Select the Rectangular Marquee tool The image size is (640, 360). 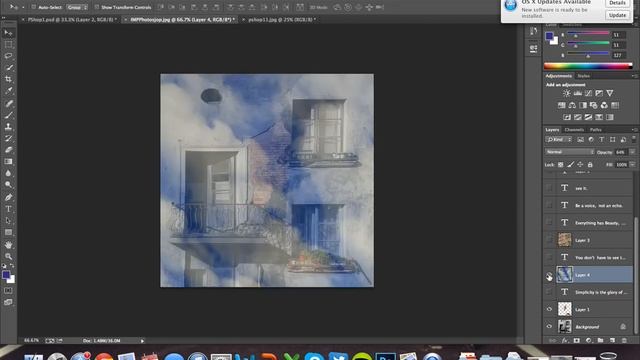click(8, 44)
